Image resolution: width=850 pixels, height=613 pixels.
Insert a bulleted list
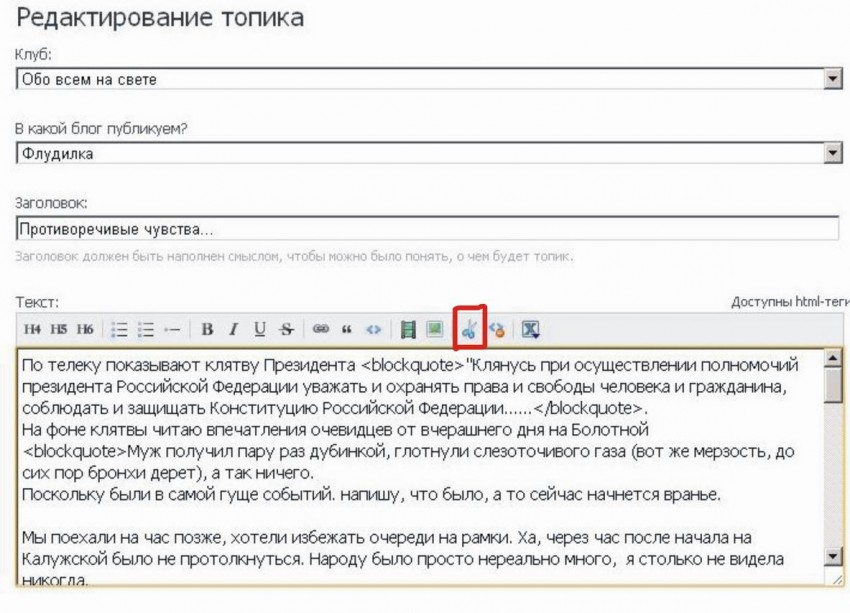pyautogui.click(x=119, y=328)
